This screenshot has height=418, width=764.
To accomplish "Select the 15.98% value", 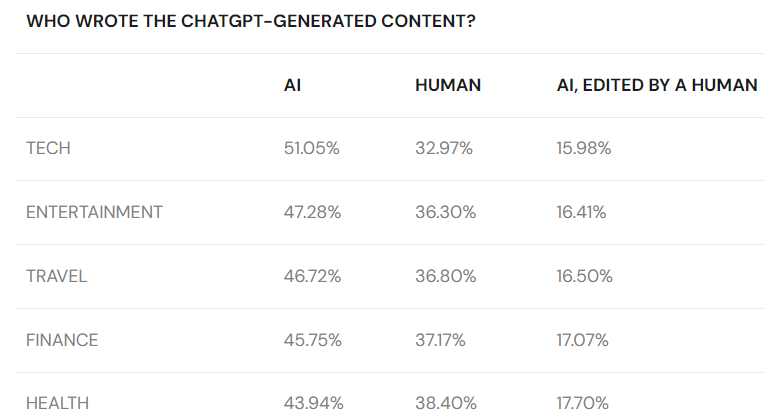I will (x=584, y=148).
